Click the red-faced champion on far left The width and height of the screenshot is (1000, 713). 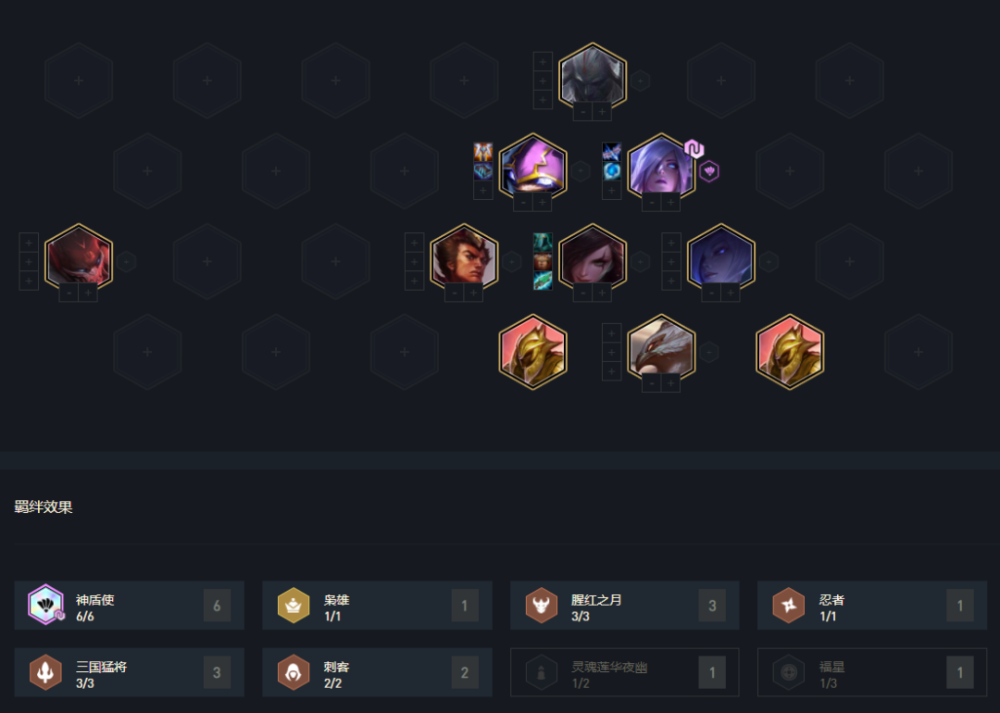(78, 258)
